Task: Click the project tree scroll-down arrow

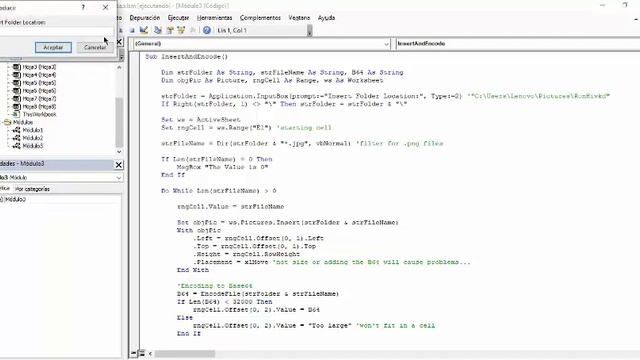Action: [x=119, y=151]
